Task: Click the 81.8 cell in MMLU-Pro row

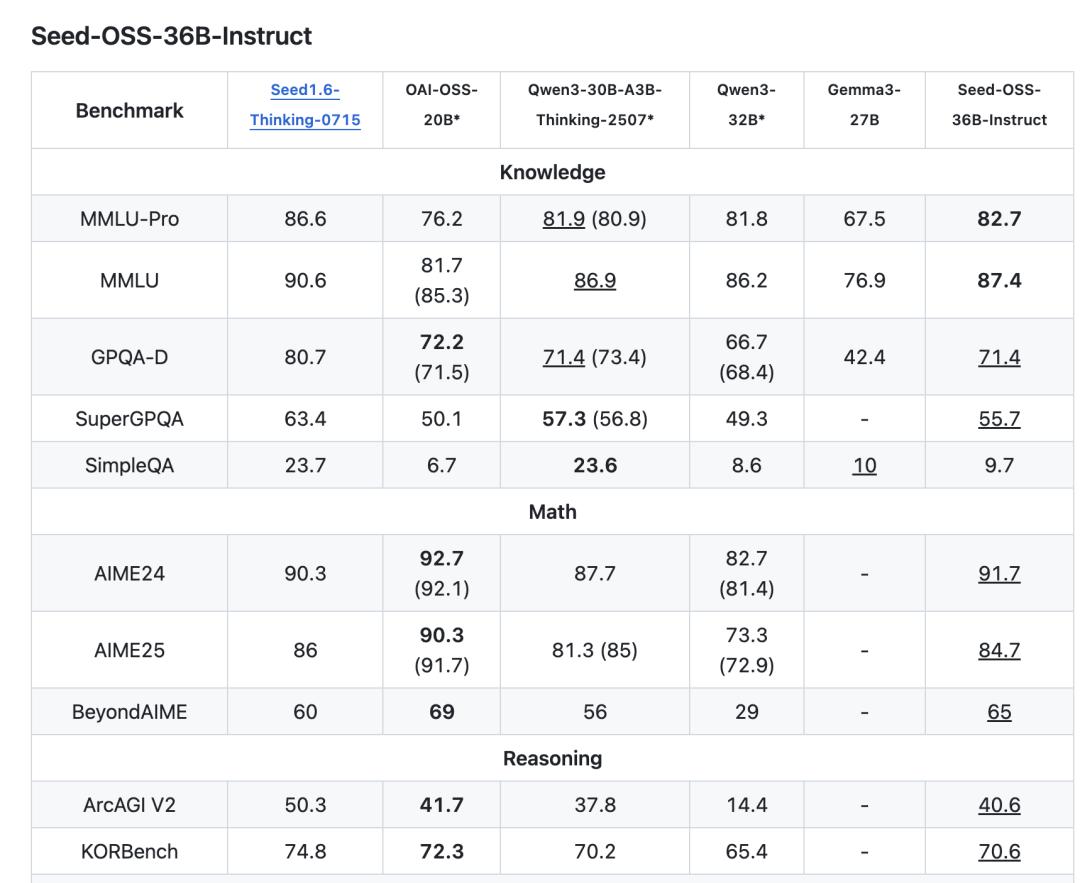Action: 747,218
